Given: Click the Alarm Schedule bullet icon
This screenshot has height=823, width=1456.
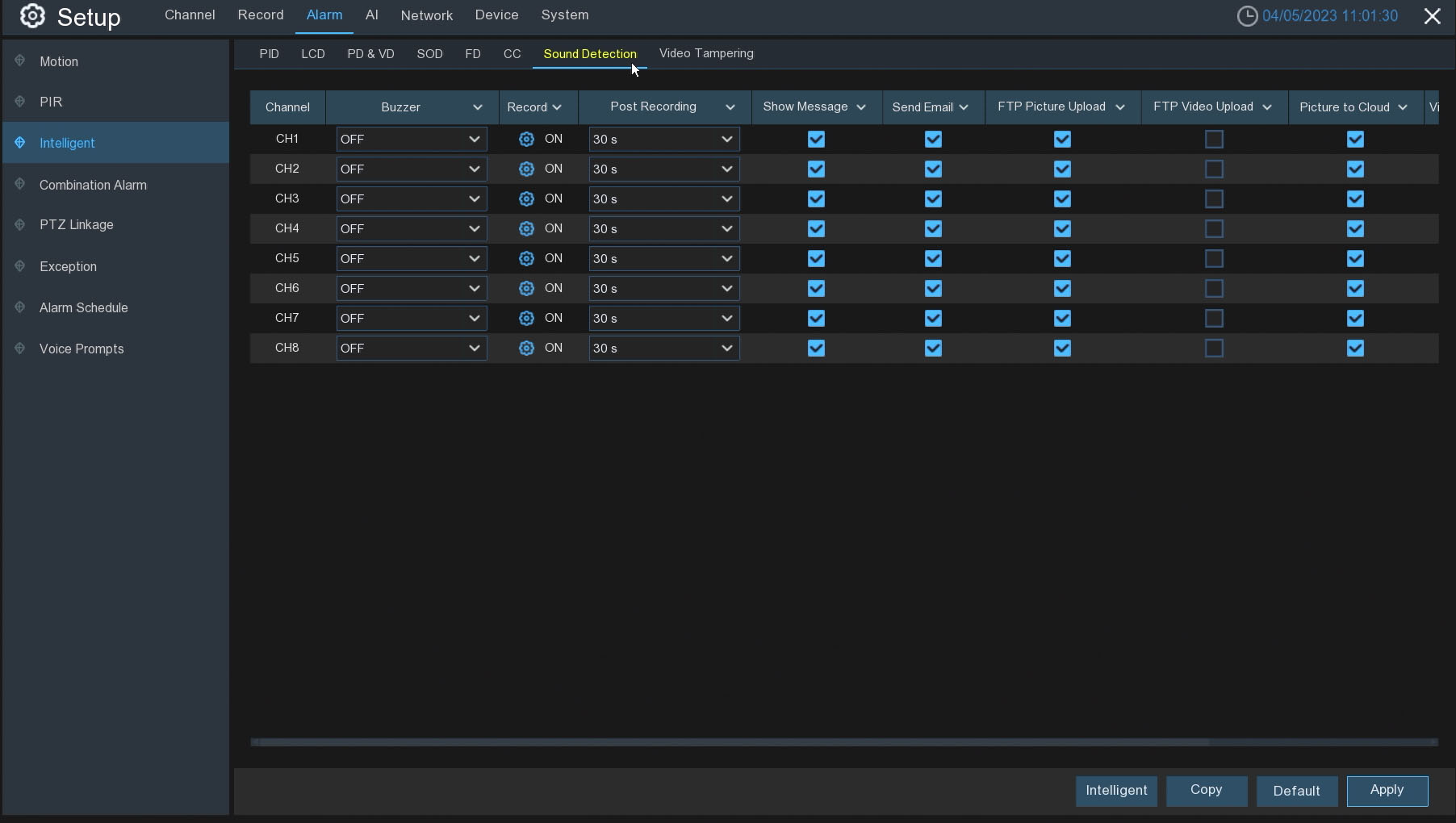Looking at the screenshot, I should [x=20, y=307].
